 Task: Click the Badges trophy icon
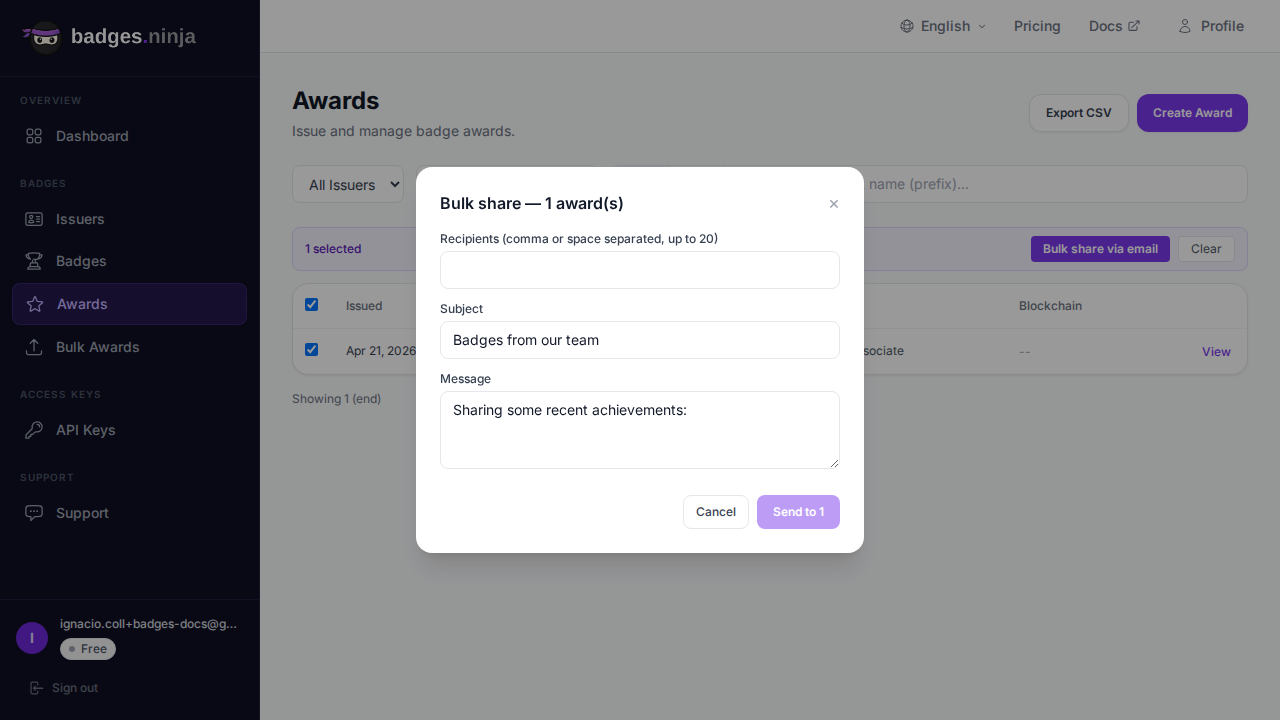pyautogui.click(x=34, y=261)
